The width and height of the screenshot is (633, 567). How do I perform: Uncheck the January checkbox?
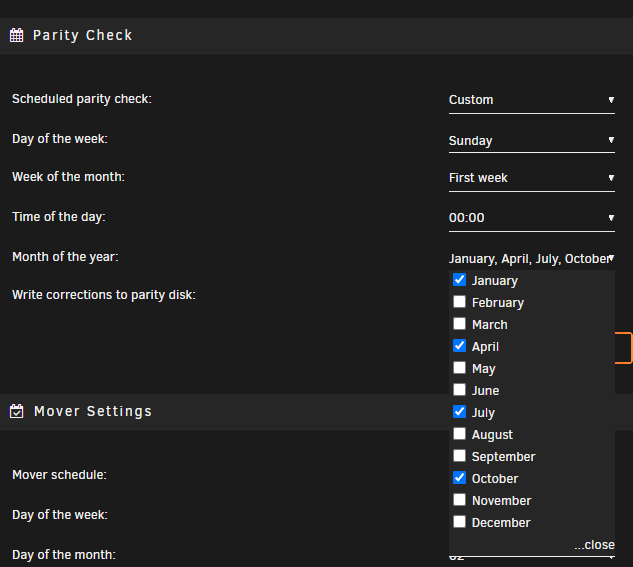[459, 280]
